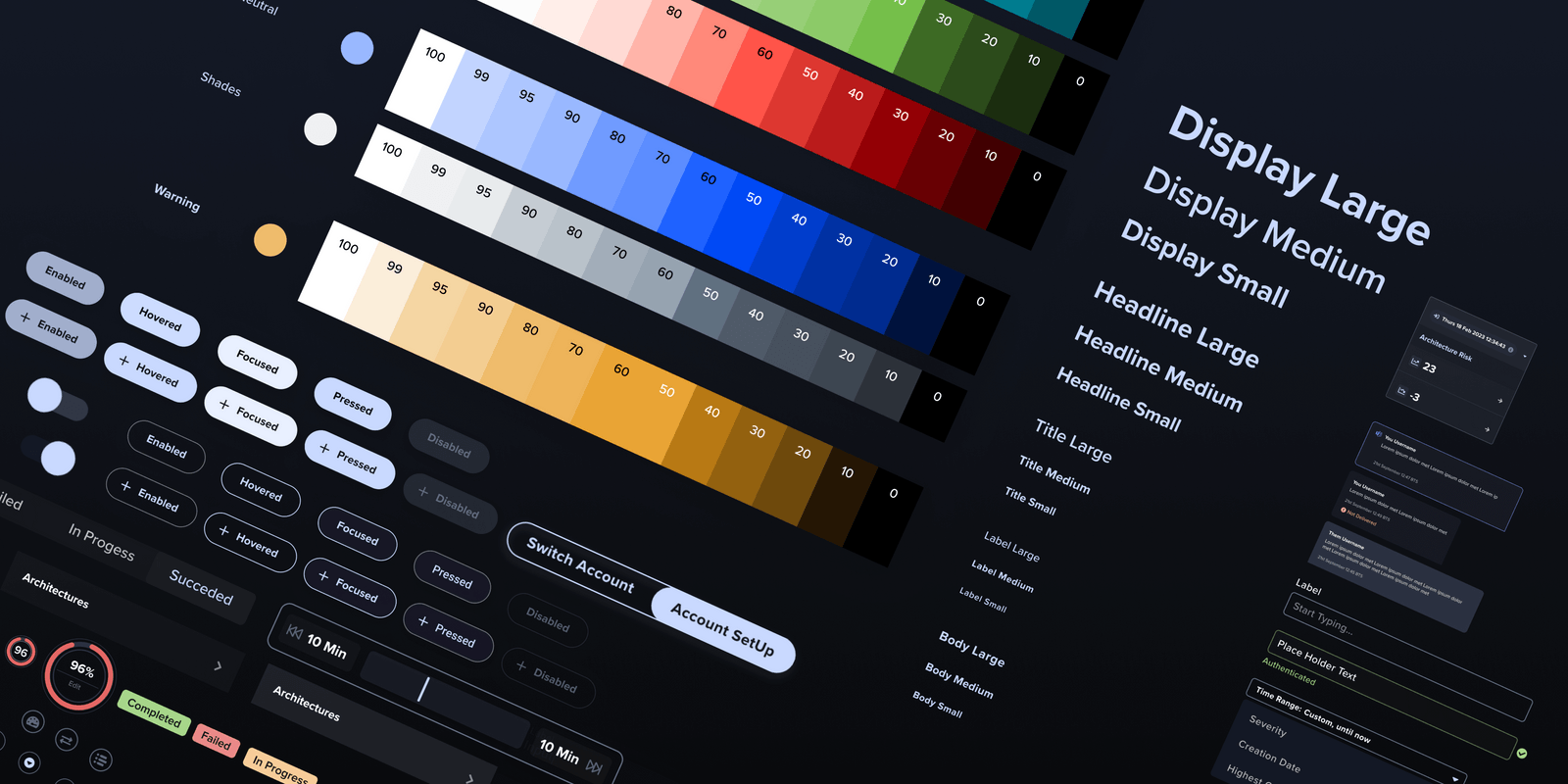Click the circular play icon
Screen dimensions: 1568x784
pos(29,762)
